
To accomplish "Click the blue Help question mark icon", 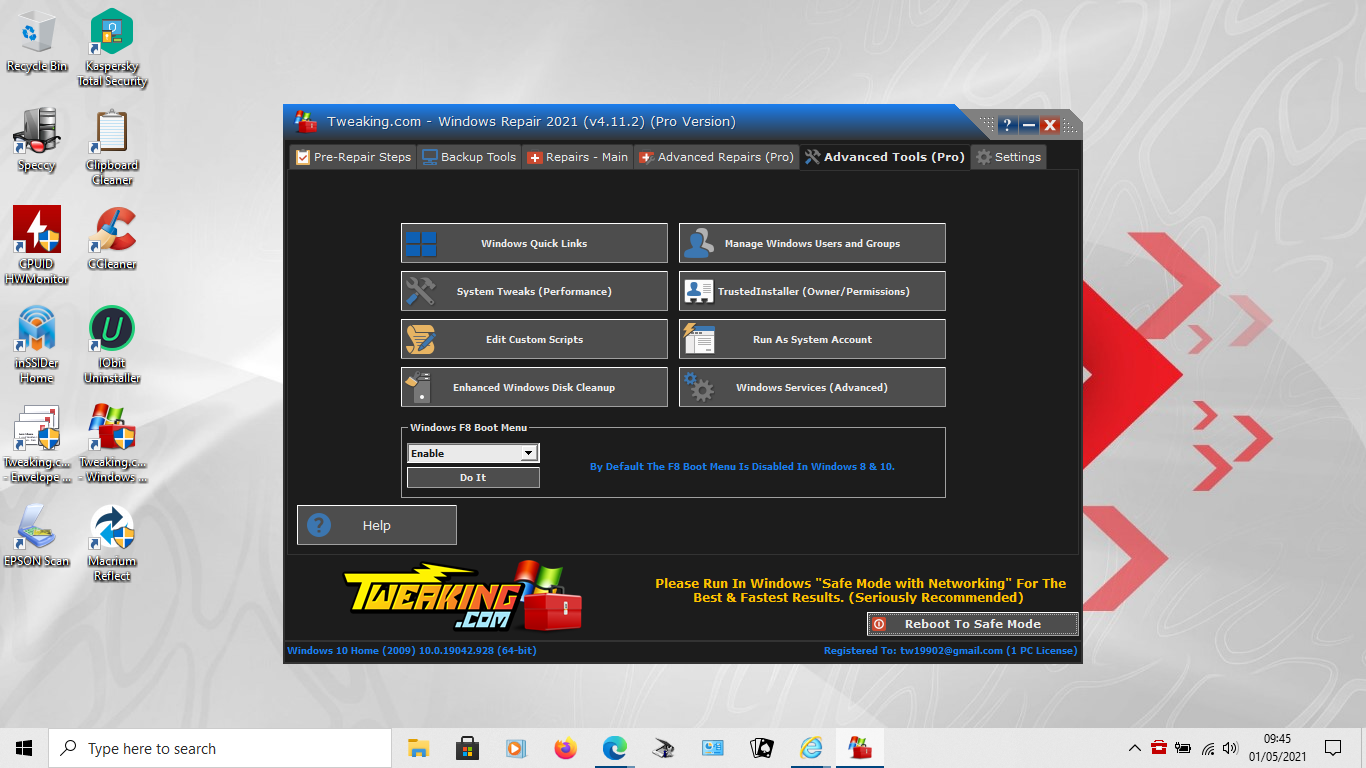I will 319,525.
